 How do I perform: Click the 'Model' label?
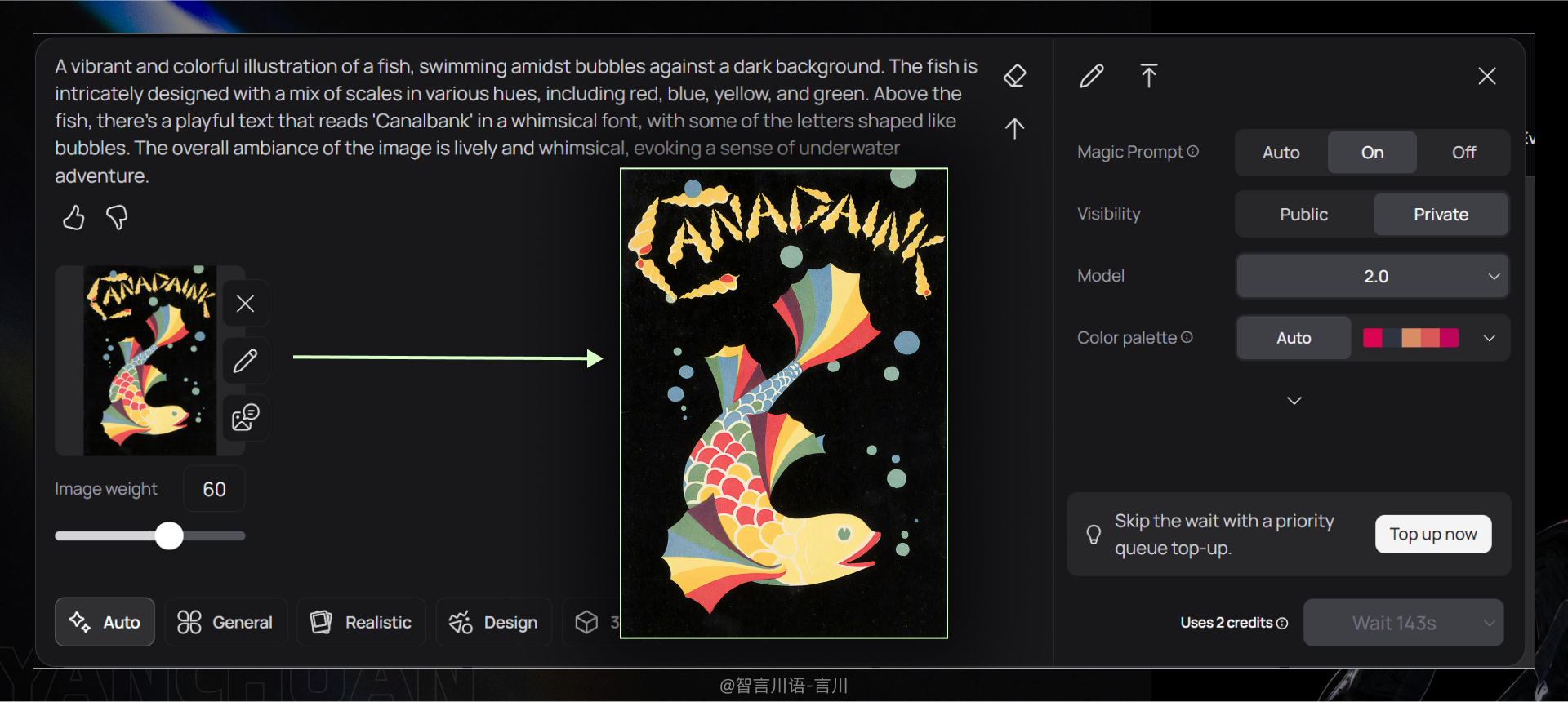pos(1100,276)
